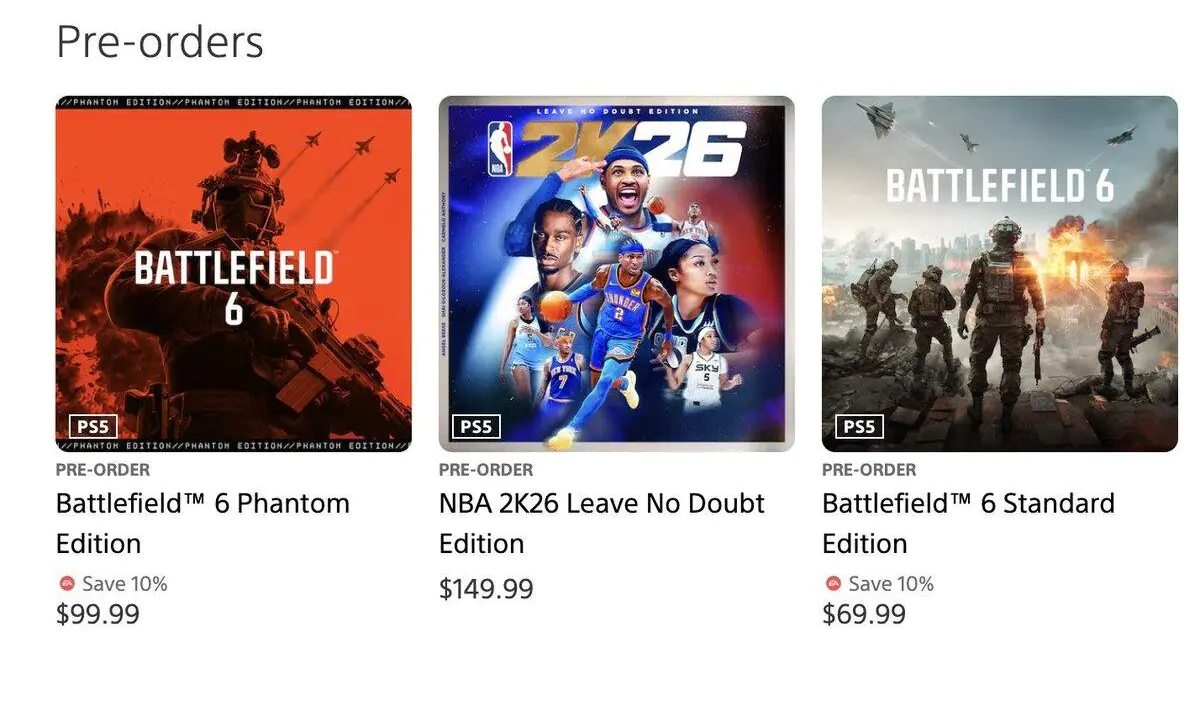Open the NBA 2K26 cover art thumbnail
This screenshot has height=715, width=1200.
pos(616,273)
